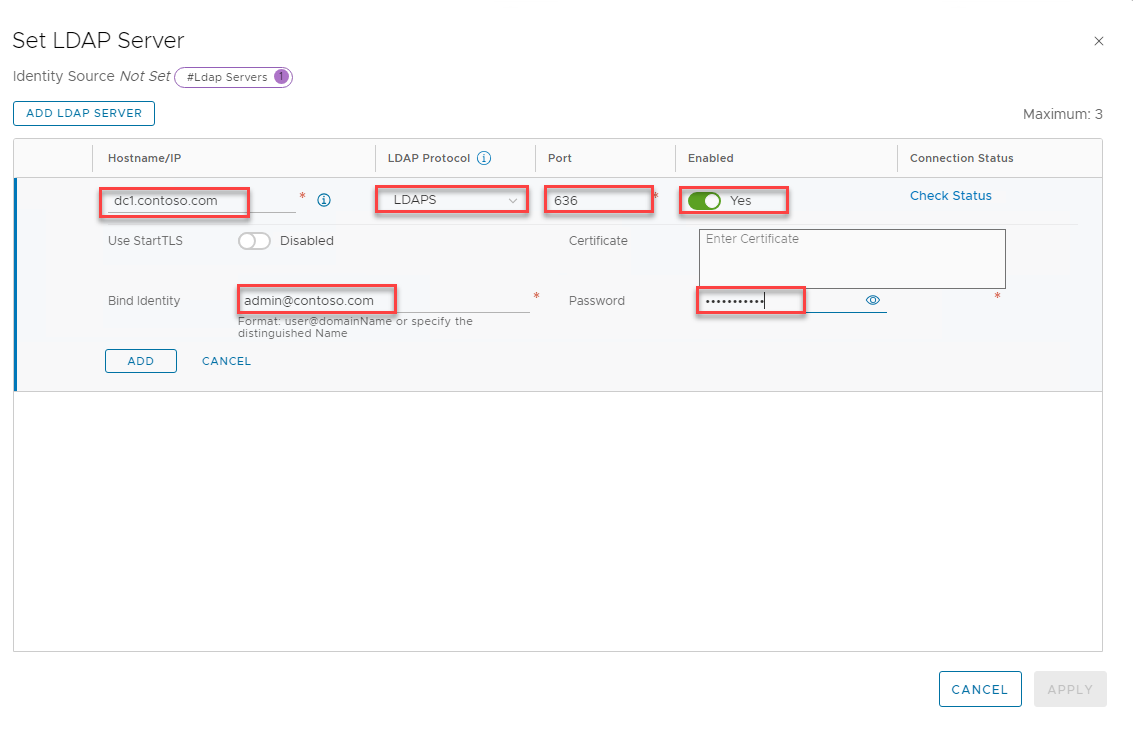Show the password using the eye icon
This screenshot has height=734, width=1133.
872,300
